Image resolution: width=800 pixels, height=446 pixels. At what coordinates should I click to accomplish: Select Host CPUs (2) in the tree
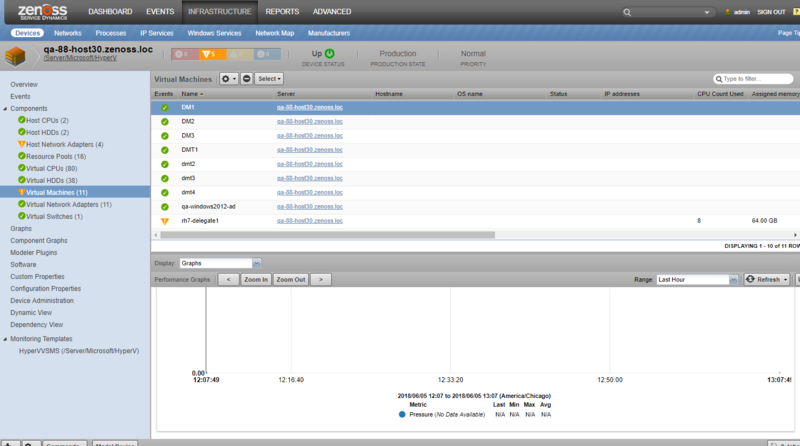coord(47,120)
